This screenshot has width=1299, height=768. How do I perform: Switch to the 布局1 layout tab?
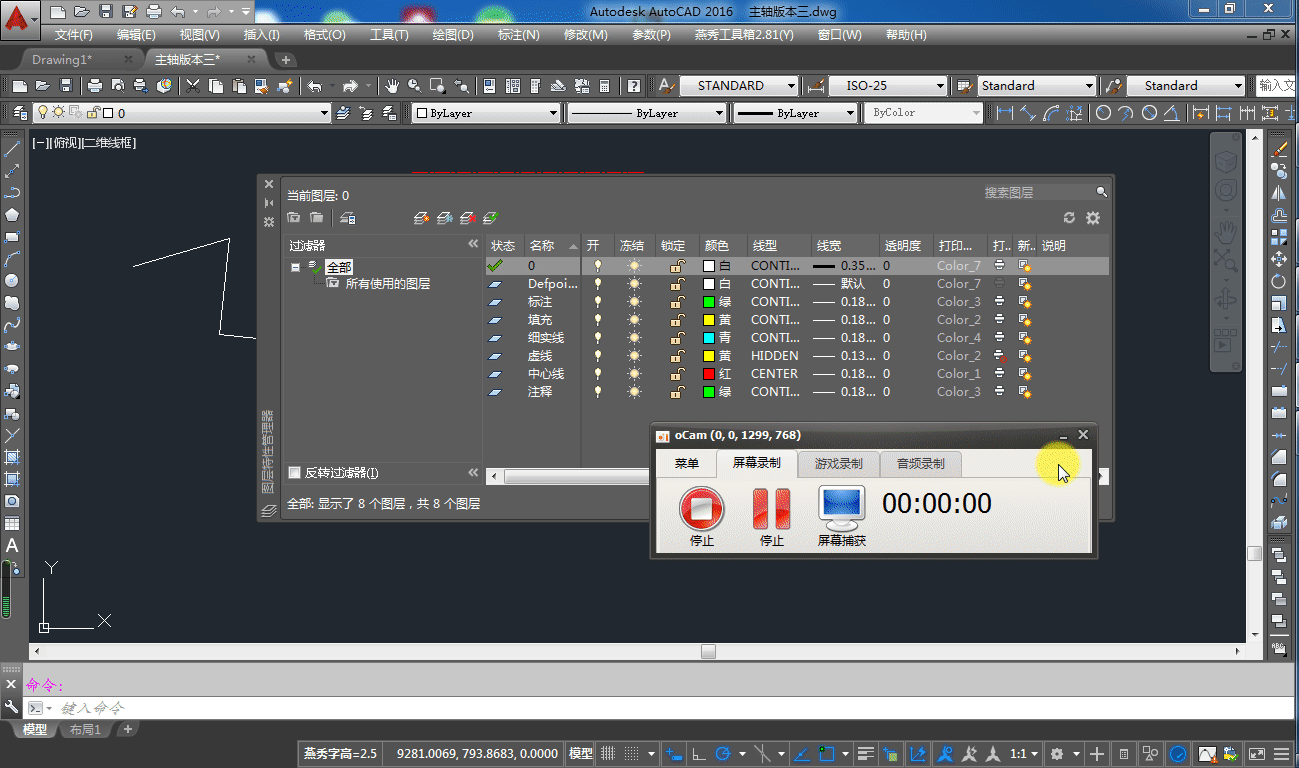point(85,730)
